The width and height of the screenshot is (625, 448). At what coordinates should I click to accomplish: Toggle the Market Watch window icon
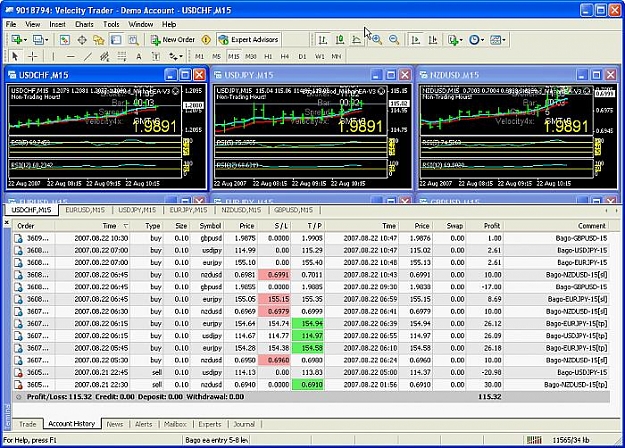coord(65,40)
